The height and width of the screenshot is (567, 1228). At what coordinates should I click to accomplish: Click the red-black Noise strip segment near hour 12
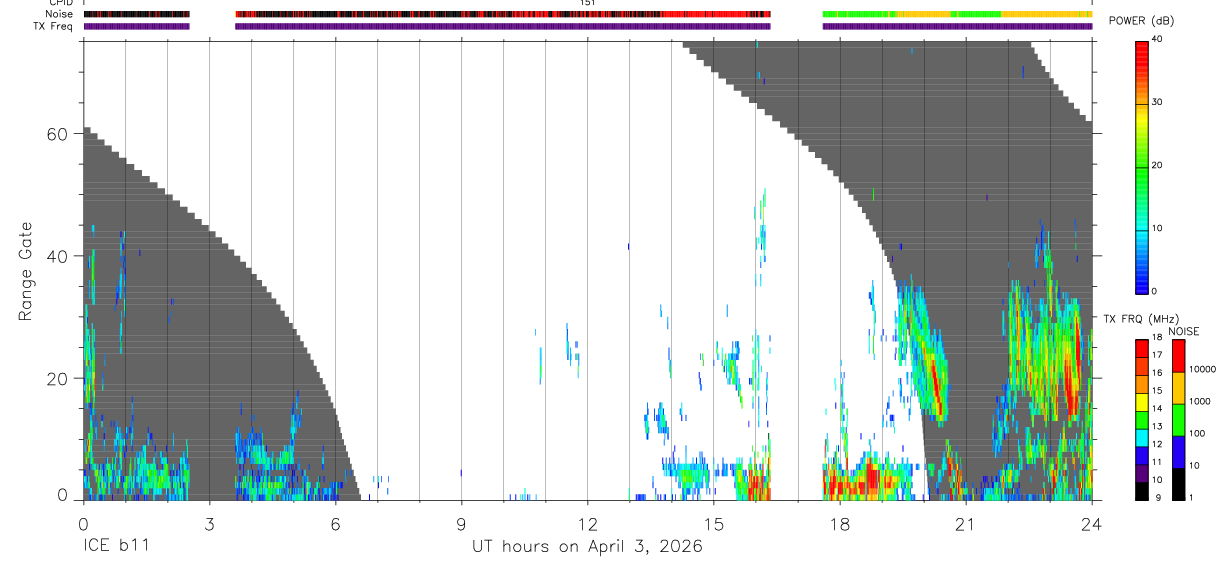(x=503, y=14)
